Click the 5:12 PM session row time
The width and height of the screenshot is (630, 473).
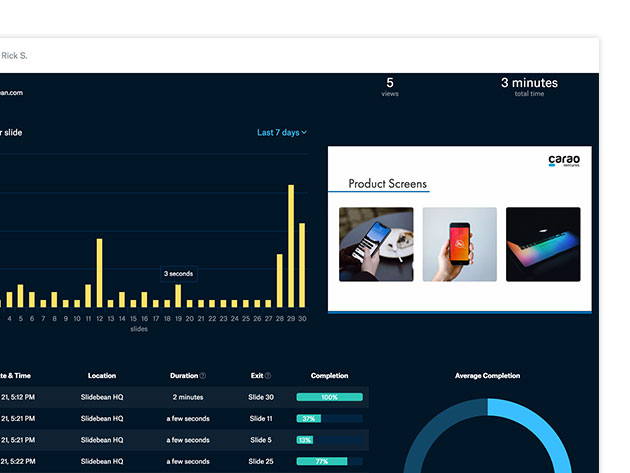tap(18, 397)
